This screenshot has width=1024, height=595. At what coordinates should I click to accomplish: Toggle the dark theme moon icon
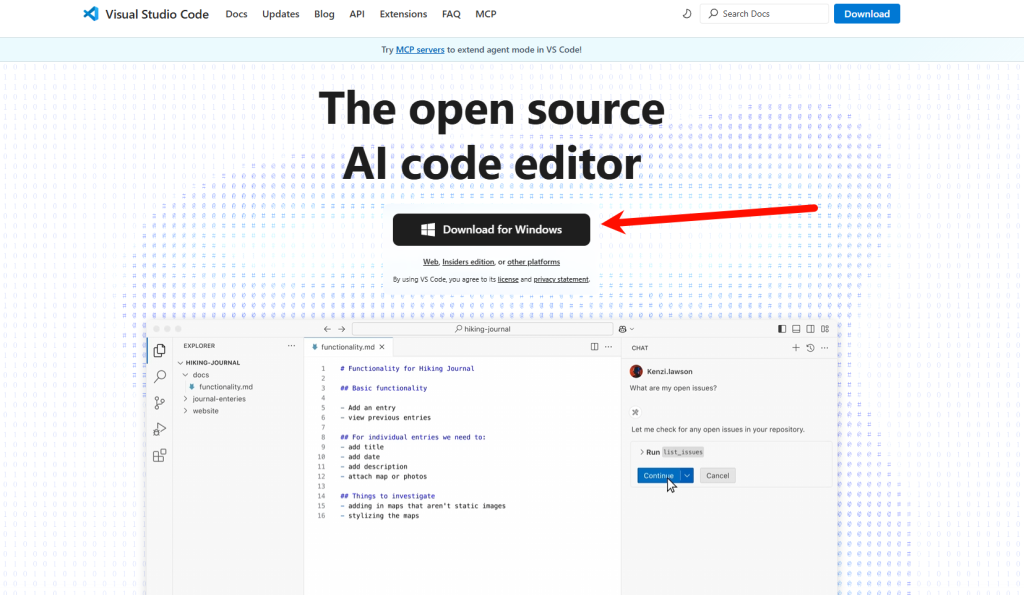687,14
